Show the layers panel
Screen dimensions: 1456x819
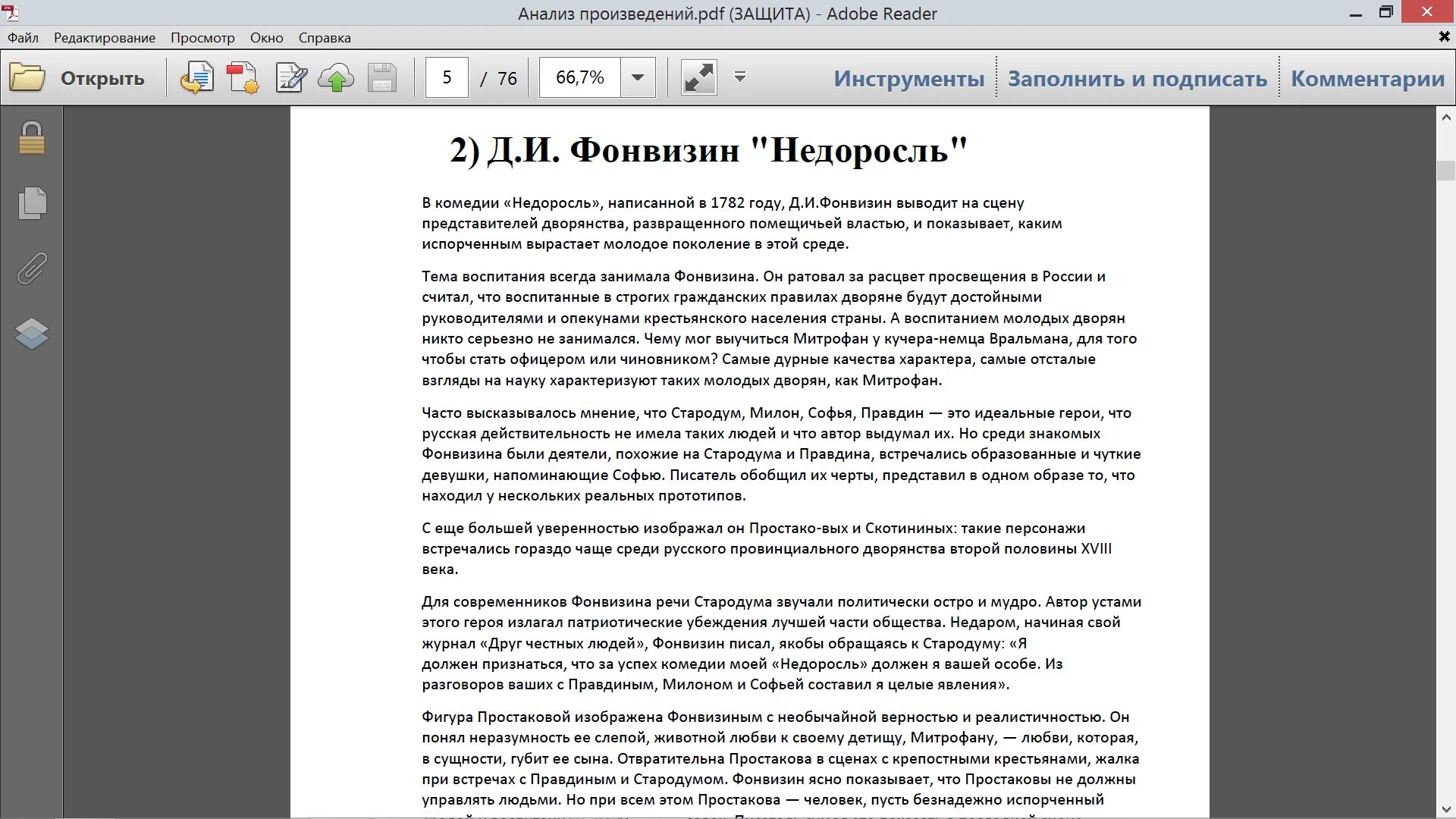(x=32, y=334)
